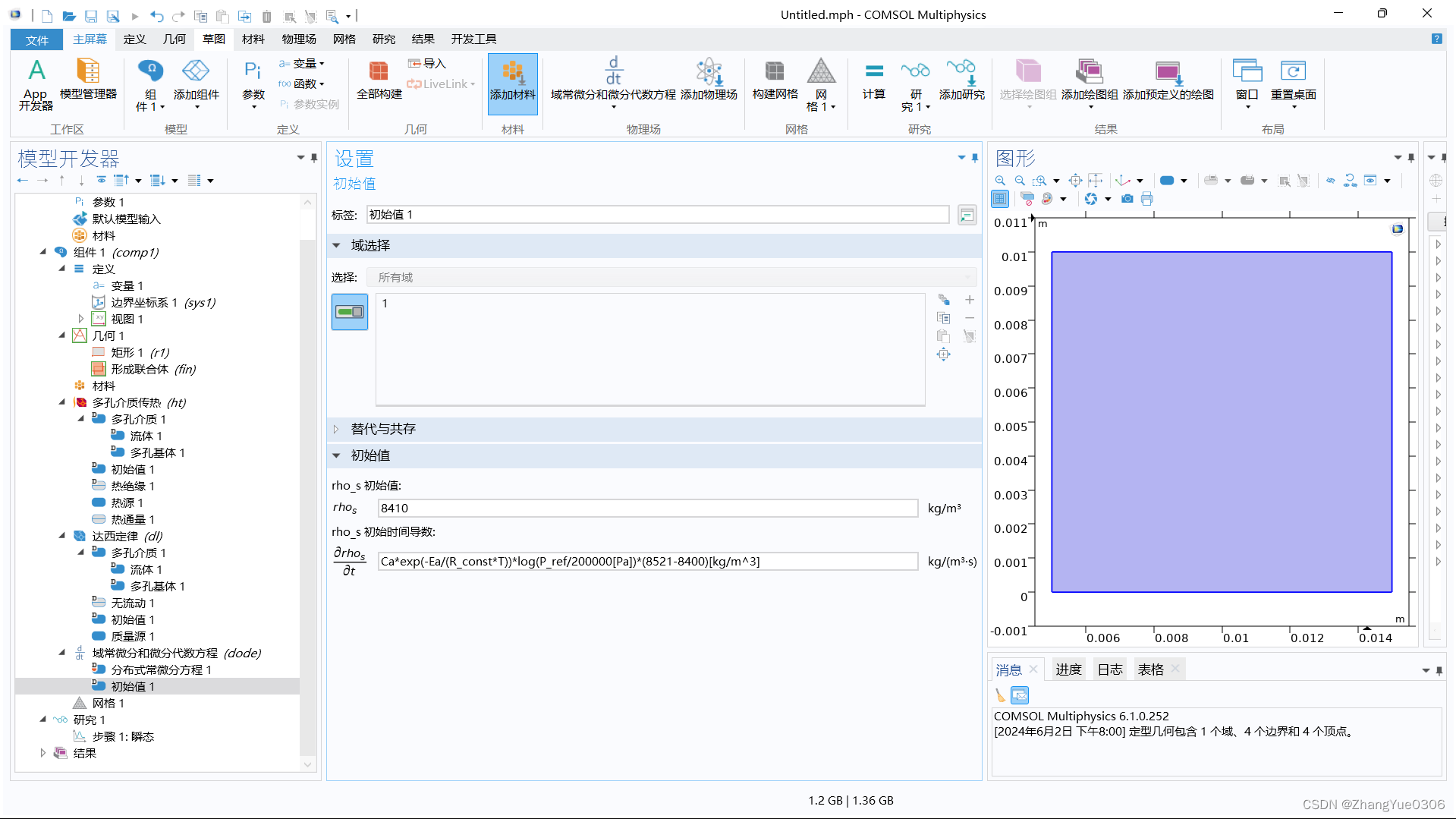The image size is (1456, 819).
Task: Take a snapshot with the camera icon
Action: 1127,199
